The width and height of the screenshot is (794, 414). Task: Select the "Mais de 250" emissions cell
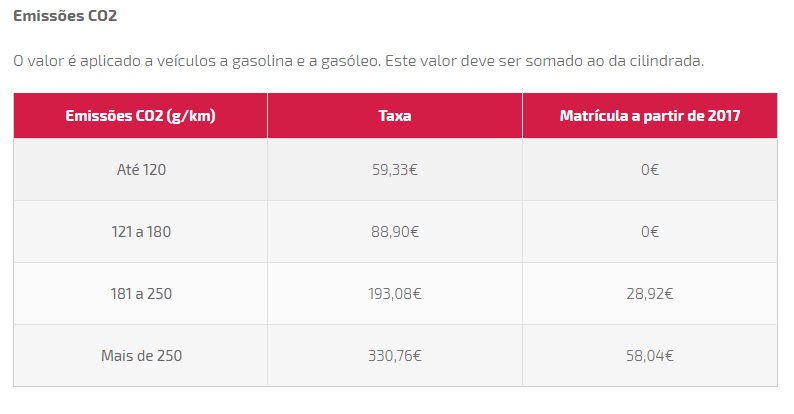click(140, 355)
